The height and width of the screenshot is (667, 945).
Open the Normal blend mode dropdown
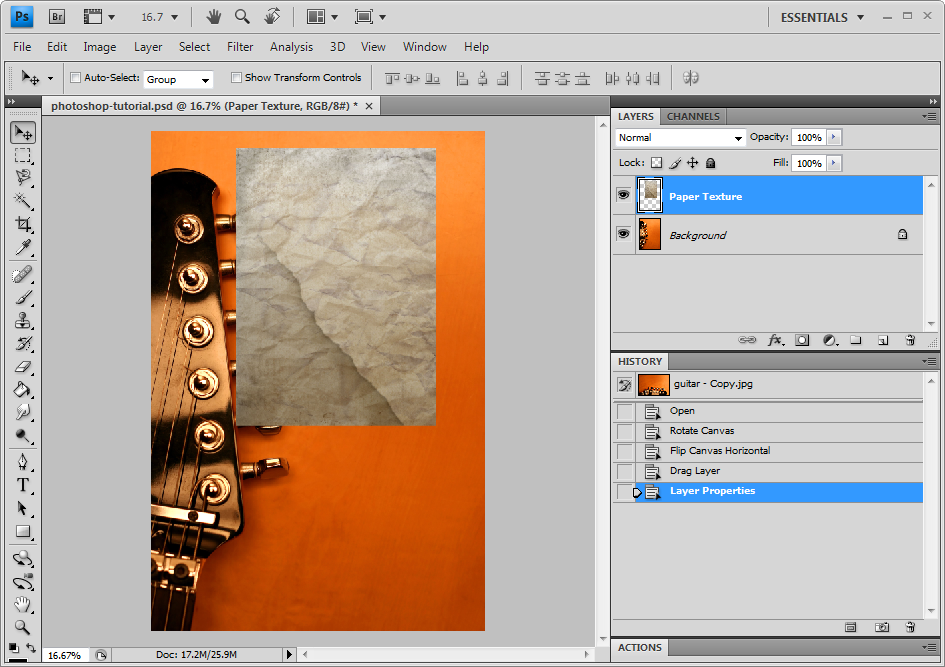point(681,138)
